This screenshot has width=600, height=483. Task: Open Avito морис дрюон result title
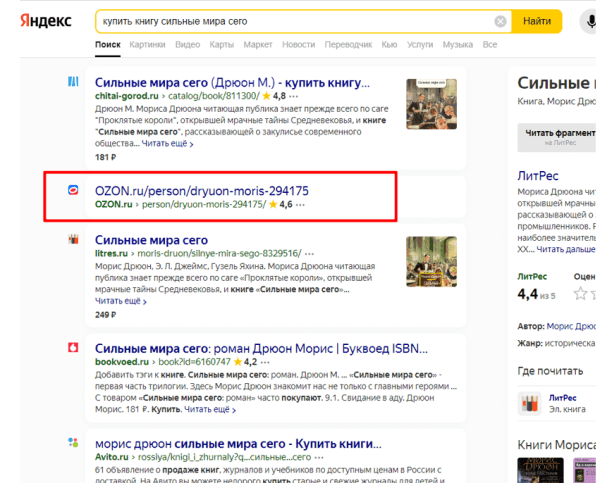[238, 444]
